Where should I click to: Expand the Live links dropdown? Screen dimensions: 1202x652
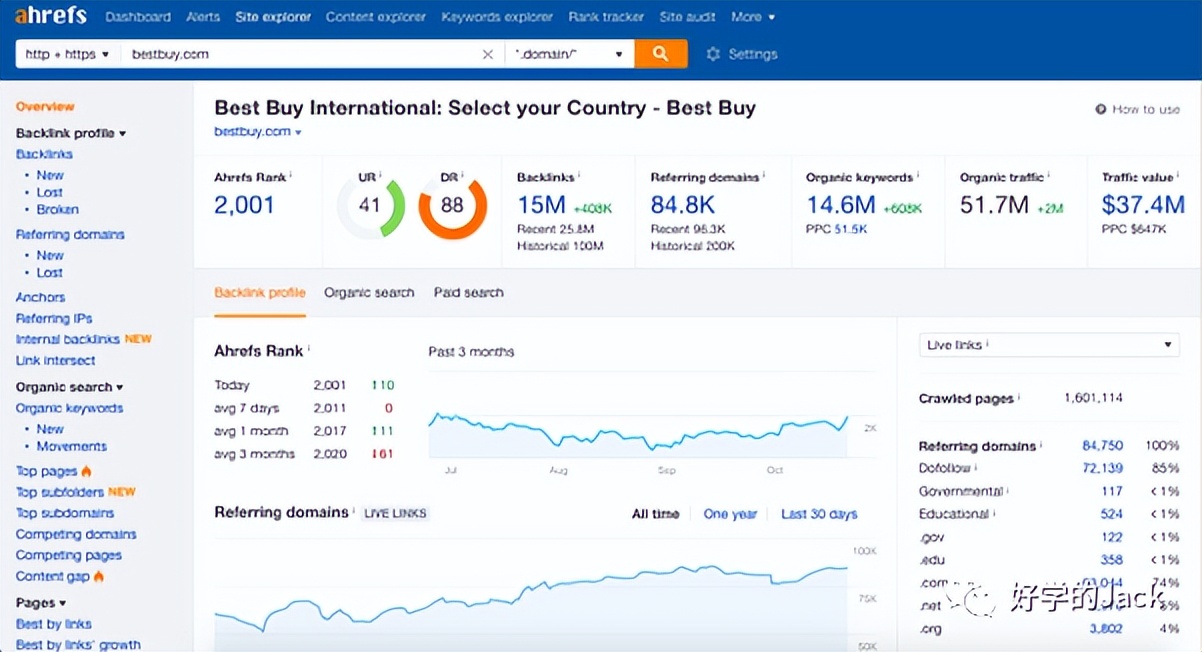point(1048,345)
